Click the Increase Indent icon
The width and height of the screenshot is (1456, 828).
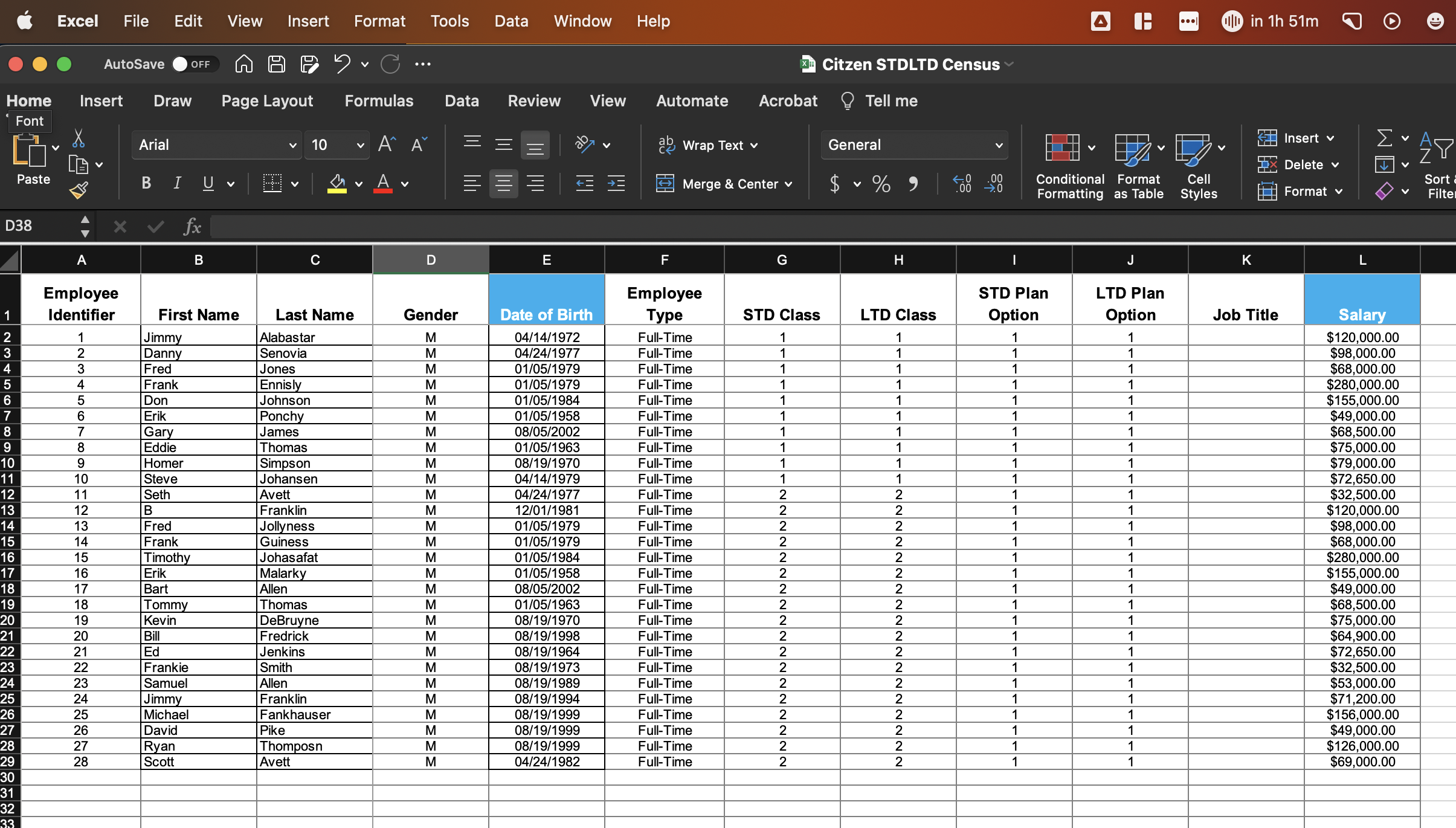pos(616,183)
